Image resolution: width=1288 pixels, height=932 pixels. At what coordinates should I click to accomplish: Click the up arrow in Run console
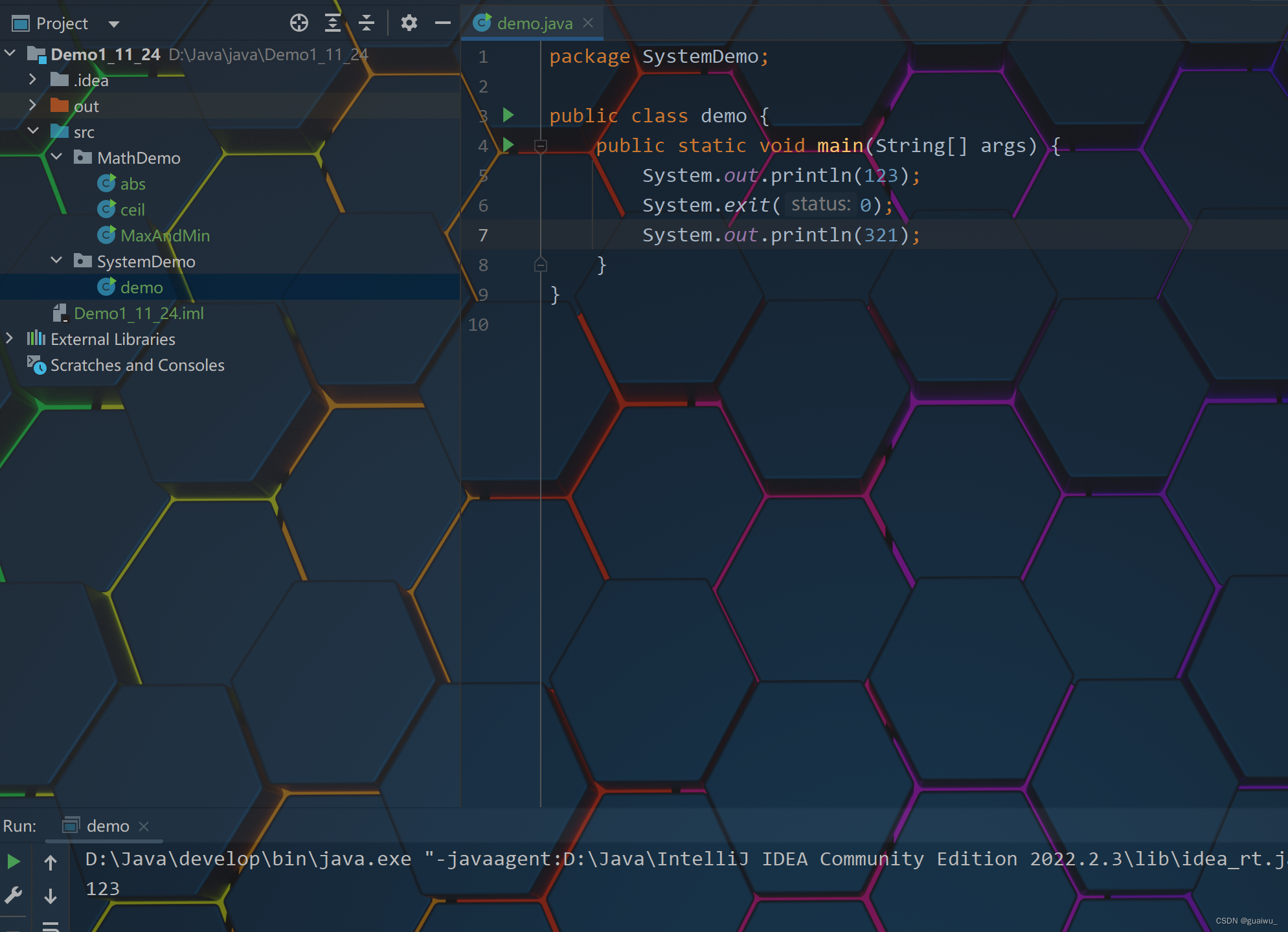[51, 861]
